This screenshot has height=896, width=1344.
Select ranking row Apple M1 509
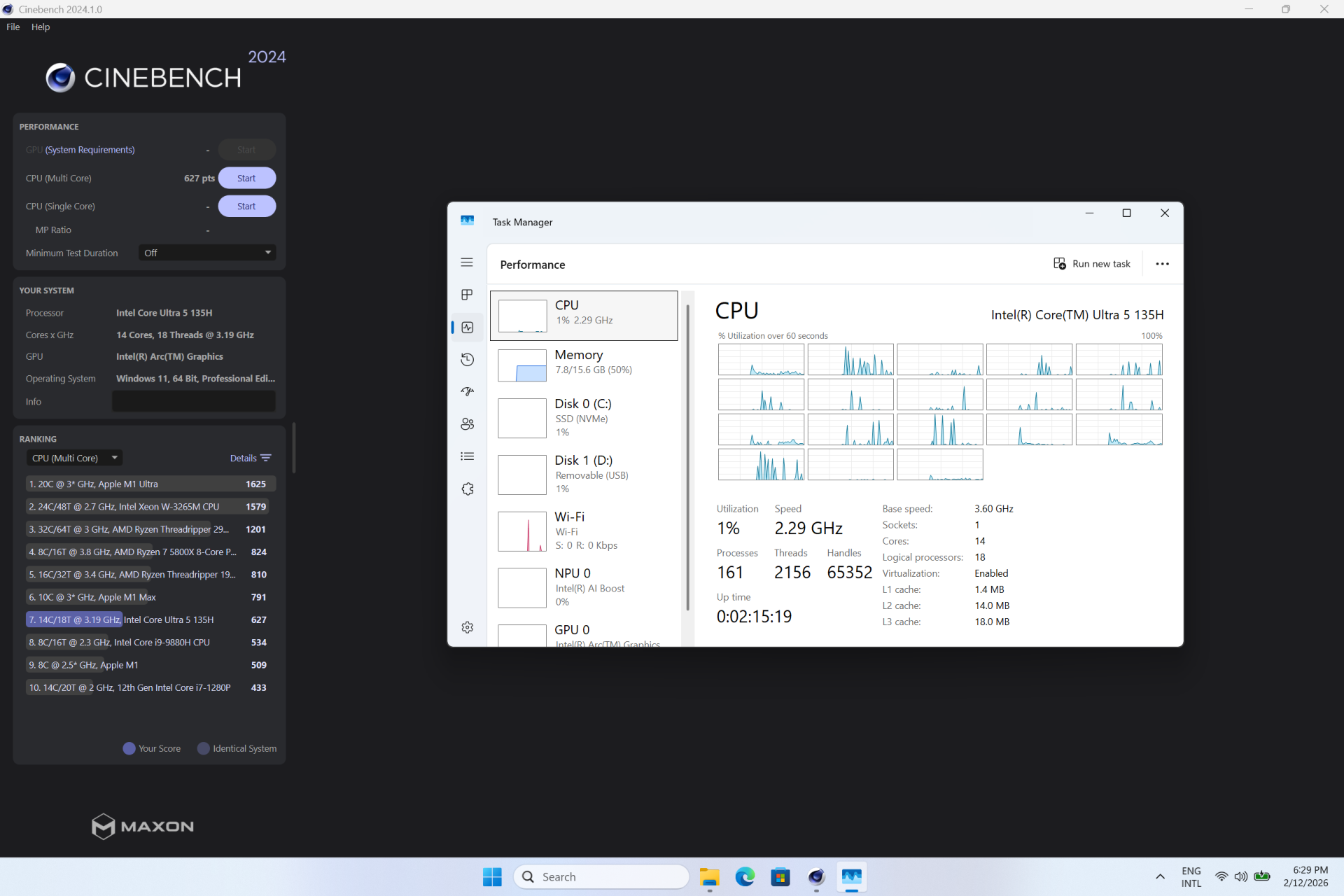150,665
